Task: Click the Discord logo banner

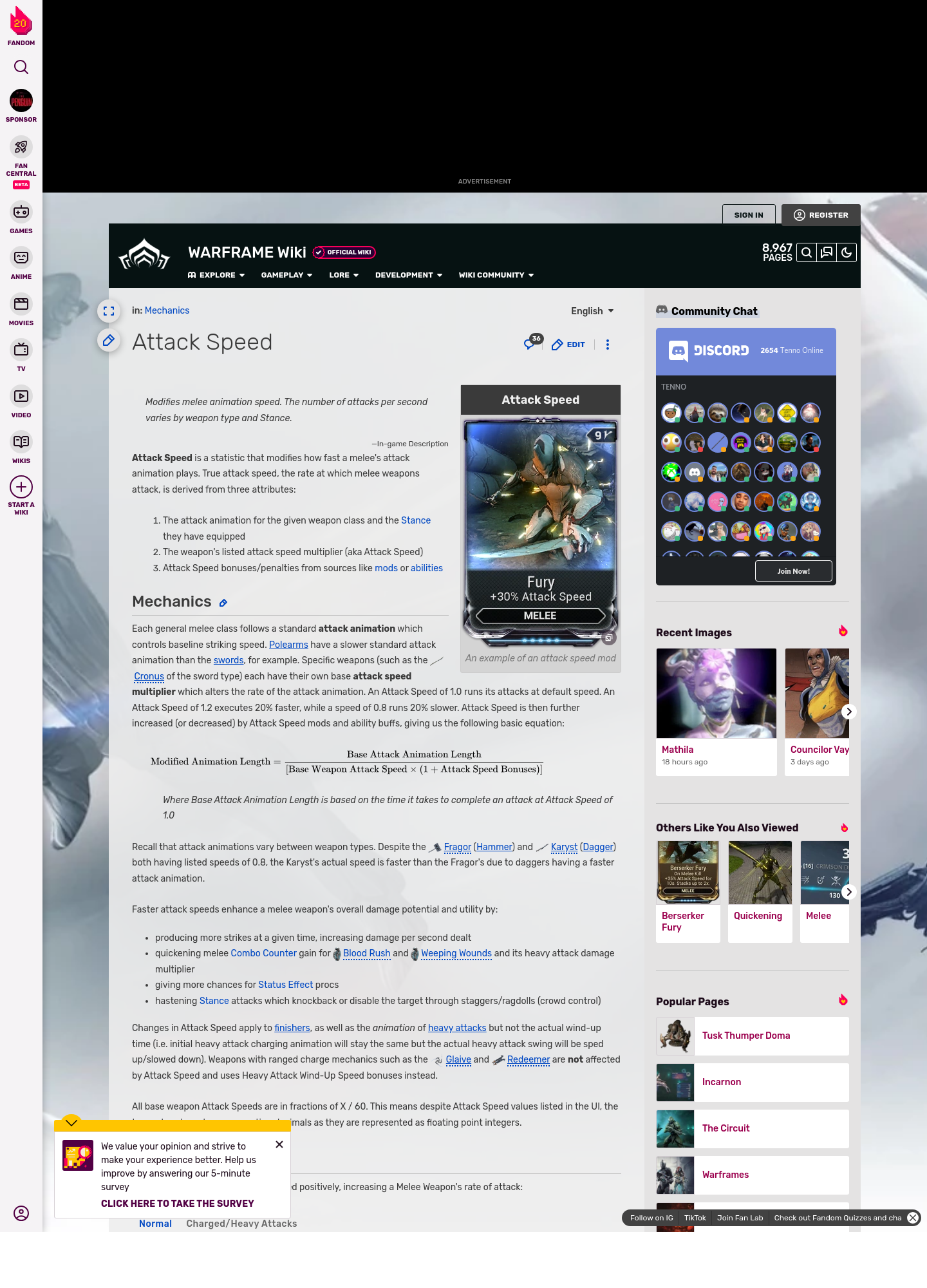Action: click(709, 350)
